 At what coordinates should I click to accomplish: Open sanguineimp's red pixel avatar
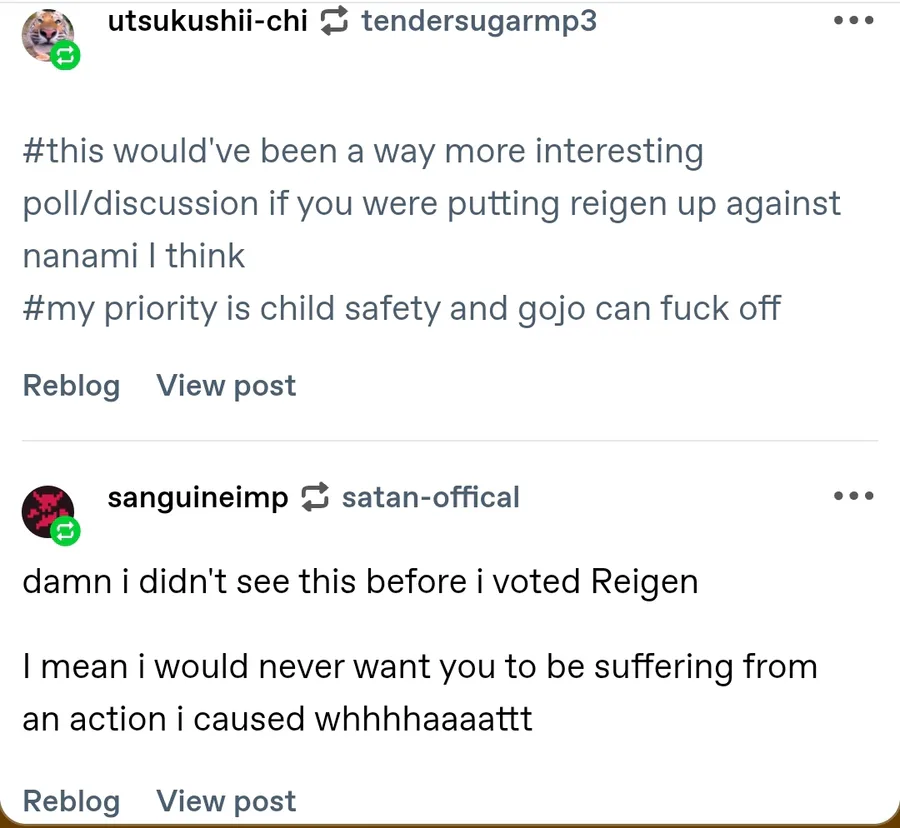tap(48, 511)
